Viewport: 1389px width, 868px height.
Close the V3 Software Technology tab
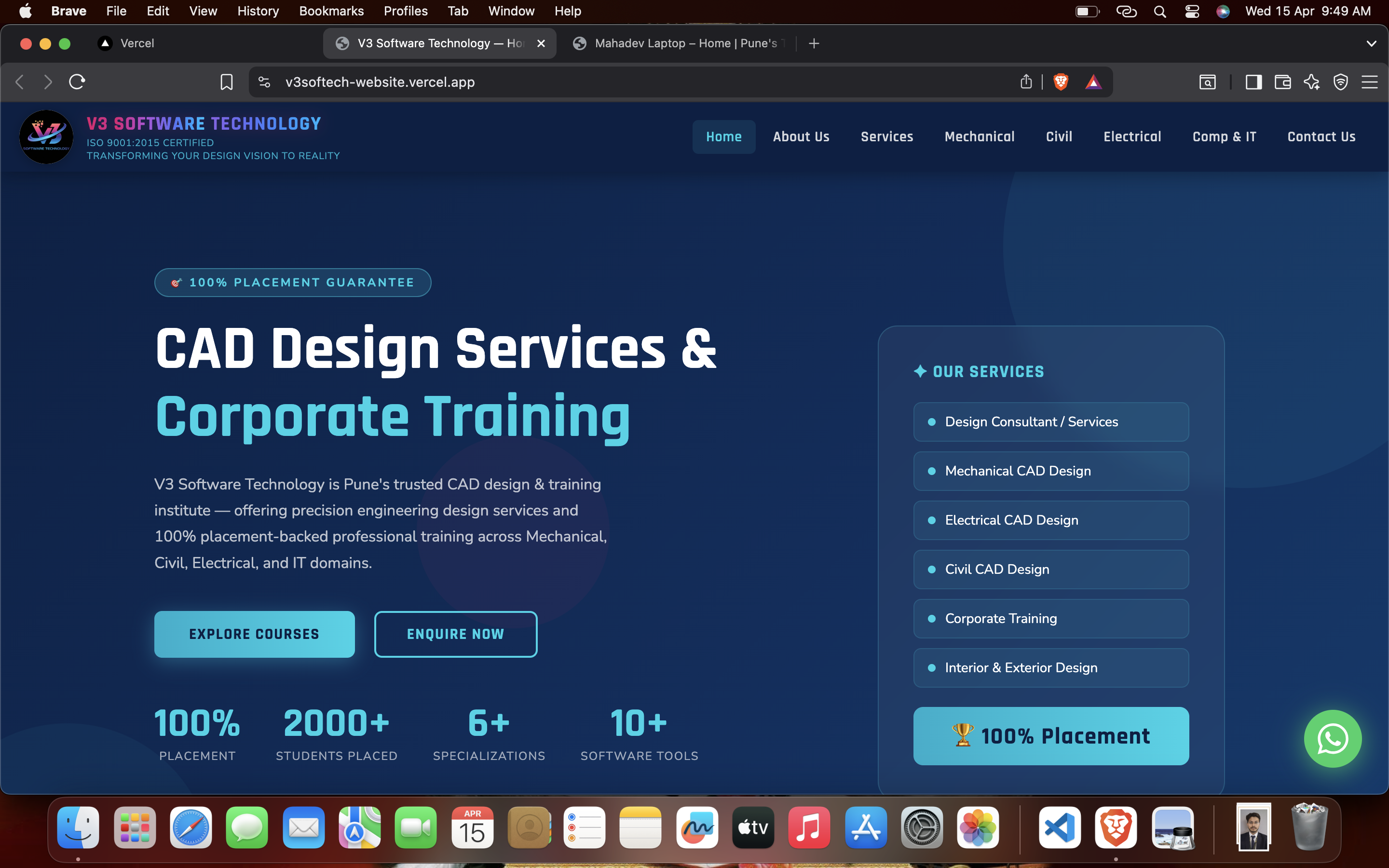coord(541,43)
